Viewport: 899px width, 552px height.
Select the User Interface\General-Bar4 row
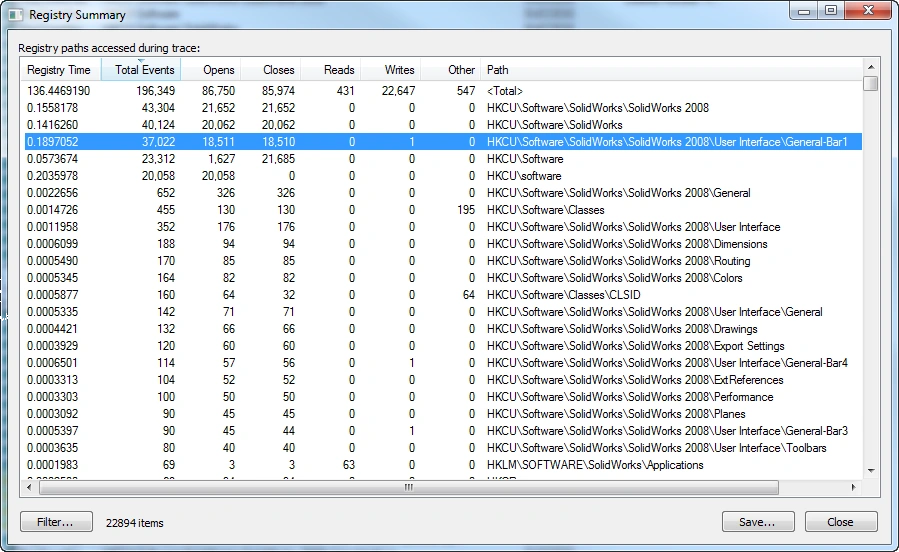[x=443, y=363]
